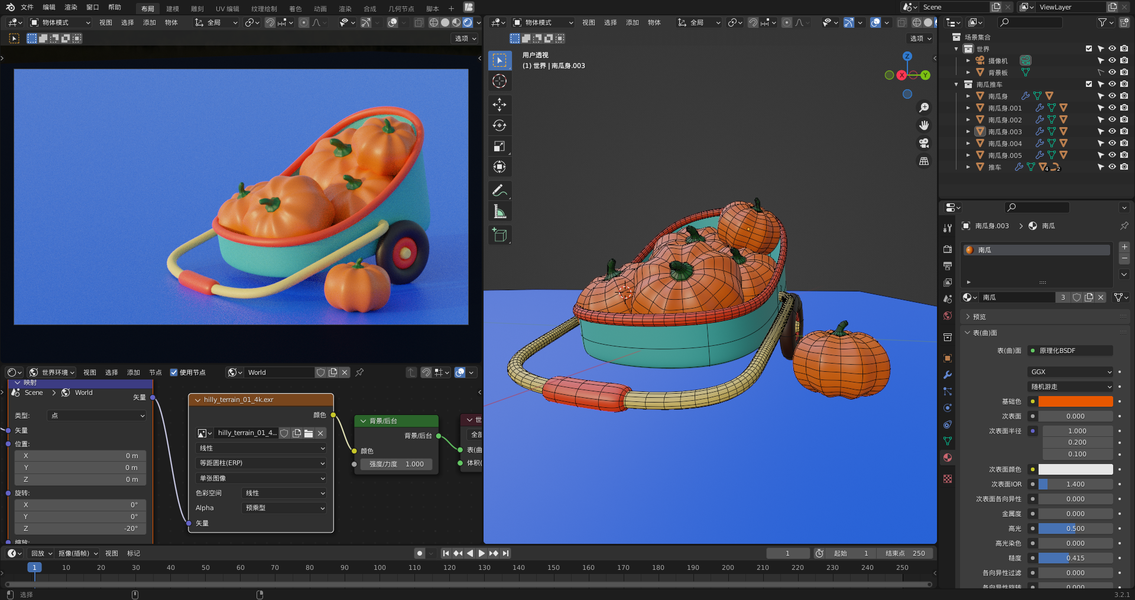Image resolution: width=1135 pixels, height=600 pixels.
Task: Select the Move tool in viewport toolbar
Action: click(499, 104)
